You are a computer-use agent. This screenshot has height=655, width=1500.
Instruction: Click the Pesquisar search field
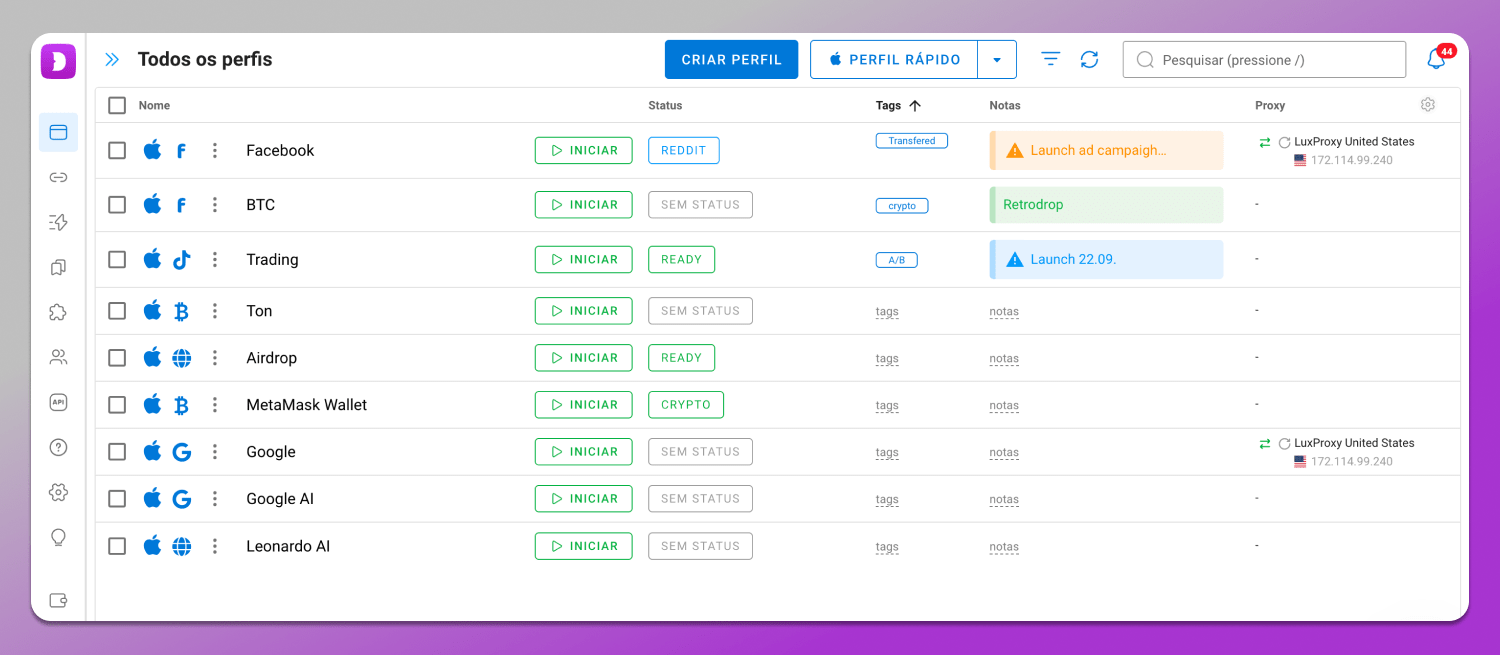click(1264, 60)
